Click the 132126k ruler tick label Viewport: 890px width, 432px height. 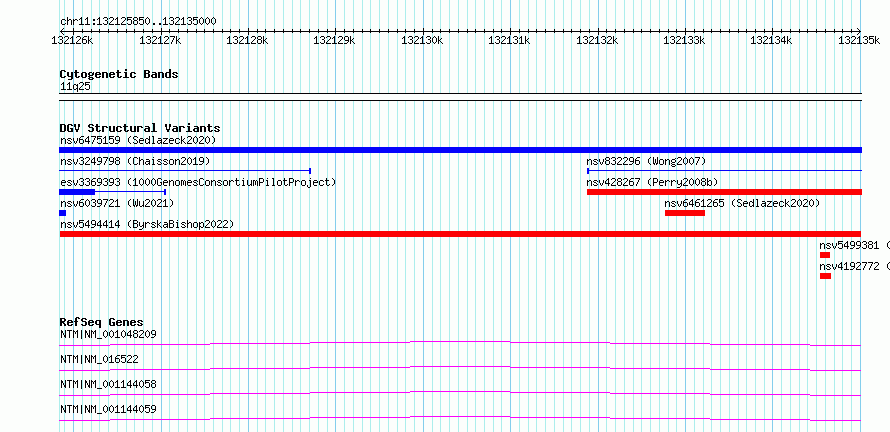[72, 40]
